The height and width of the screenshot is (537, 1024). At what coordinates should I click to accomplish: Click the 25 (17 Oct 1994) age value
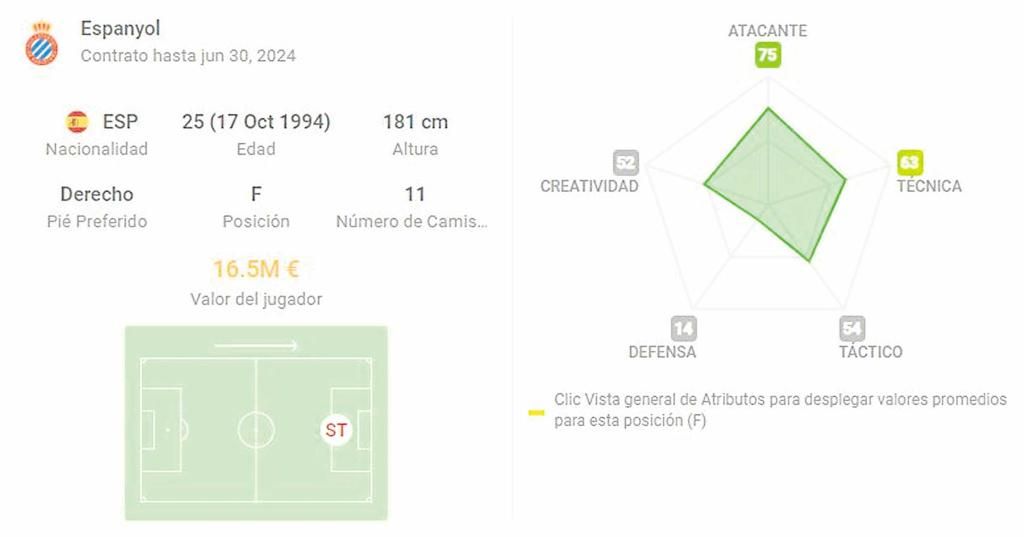click(256, 122)
